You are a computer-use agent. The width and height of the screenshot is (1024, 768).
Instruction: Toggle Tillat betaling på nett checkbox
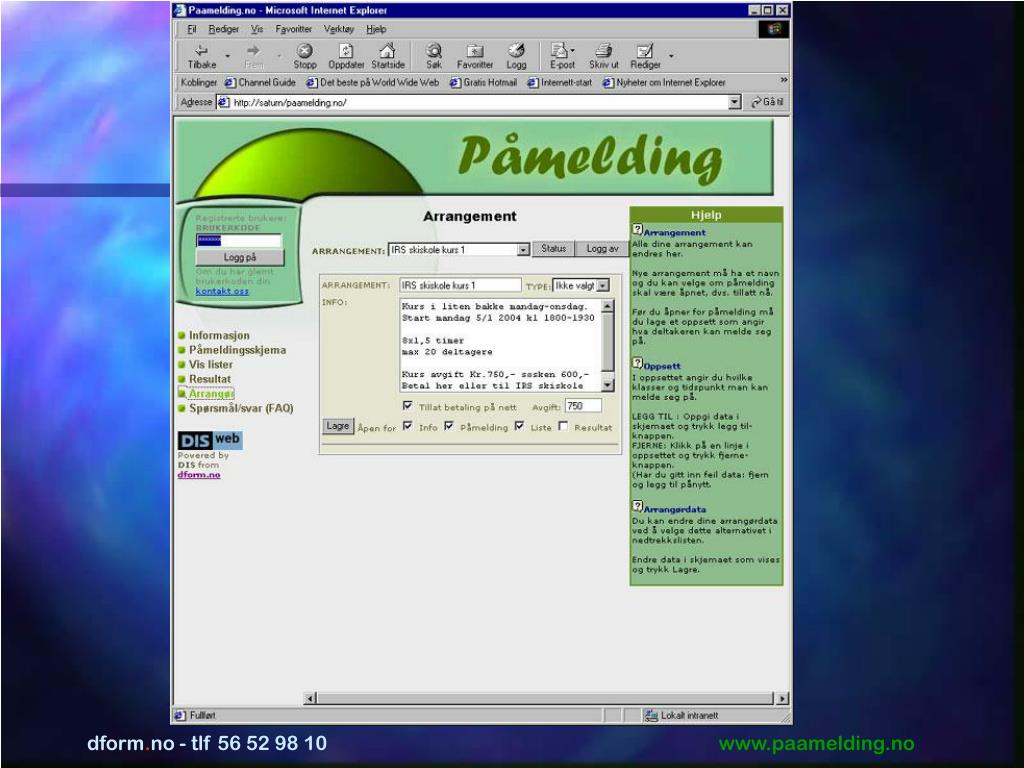pos(408,406)
